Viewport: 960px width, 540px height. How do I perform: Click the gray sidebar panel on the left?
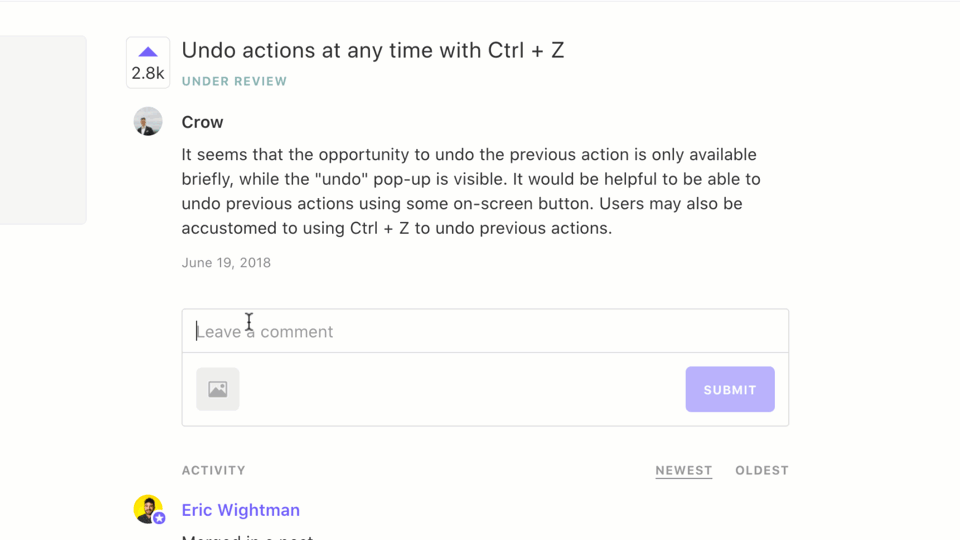click(42, 130)
